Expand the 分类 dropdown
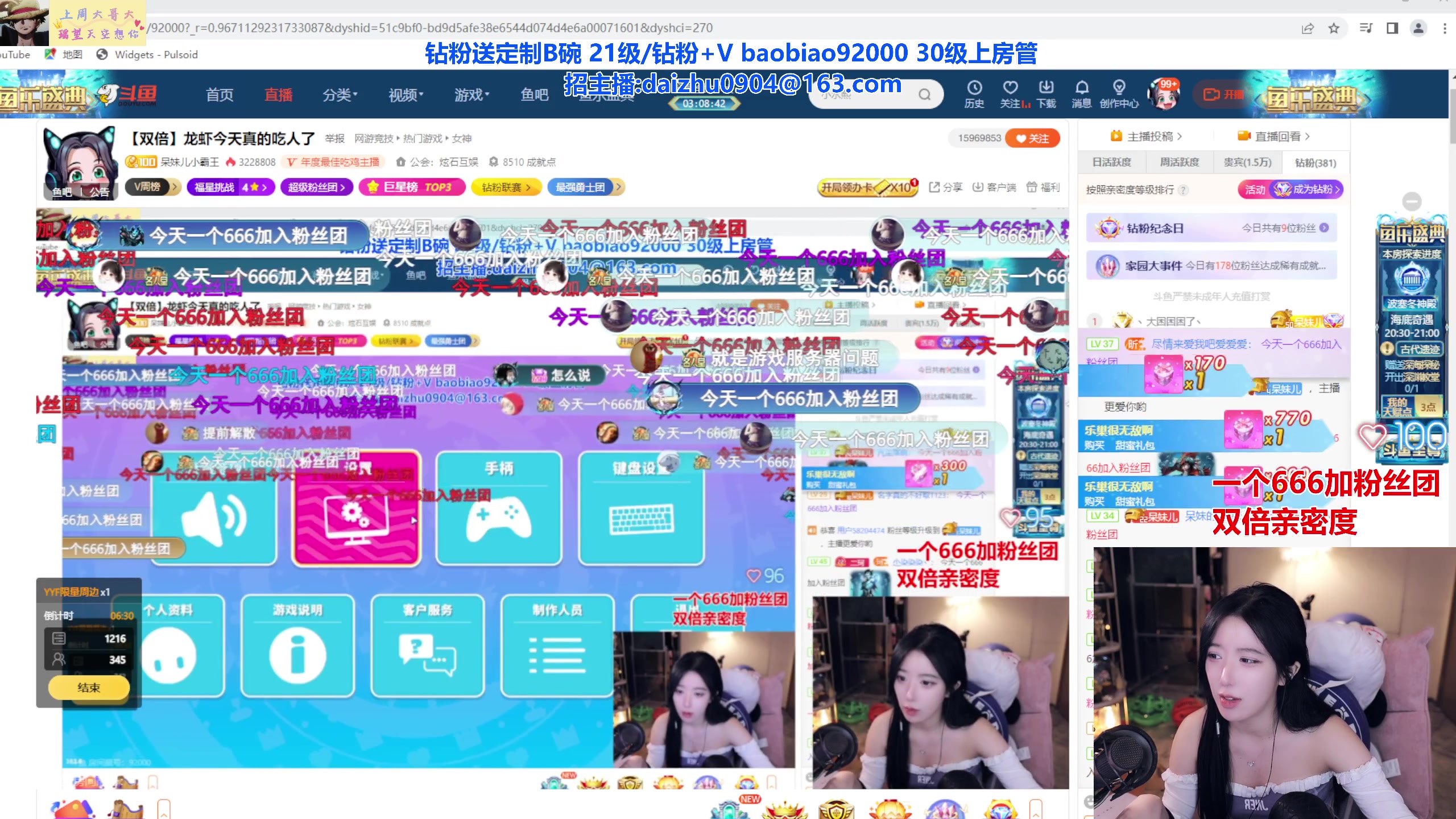1456x819 pixels. click(340, 94)
